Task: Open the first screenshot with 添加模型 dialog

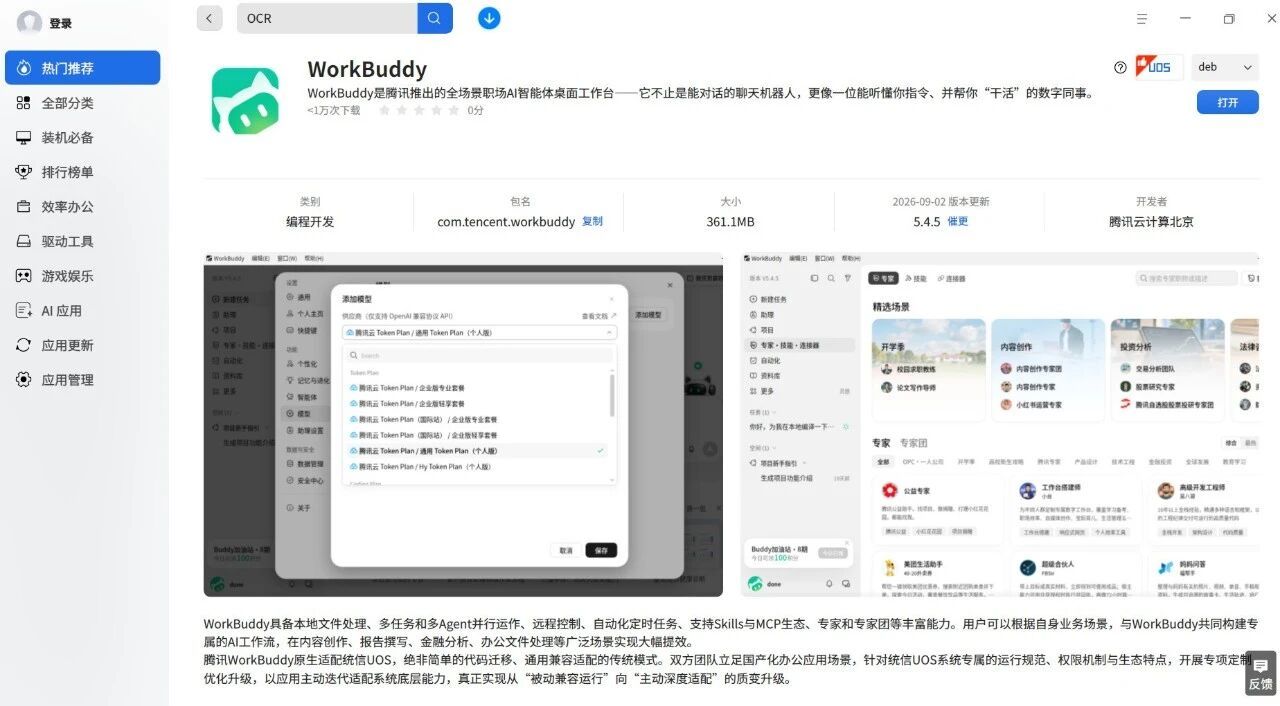Action: 463,424
